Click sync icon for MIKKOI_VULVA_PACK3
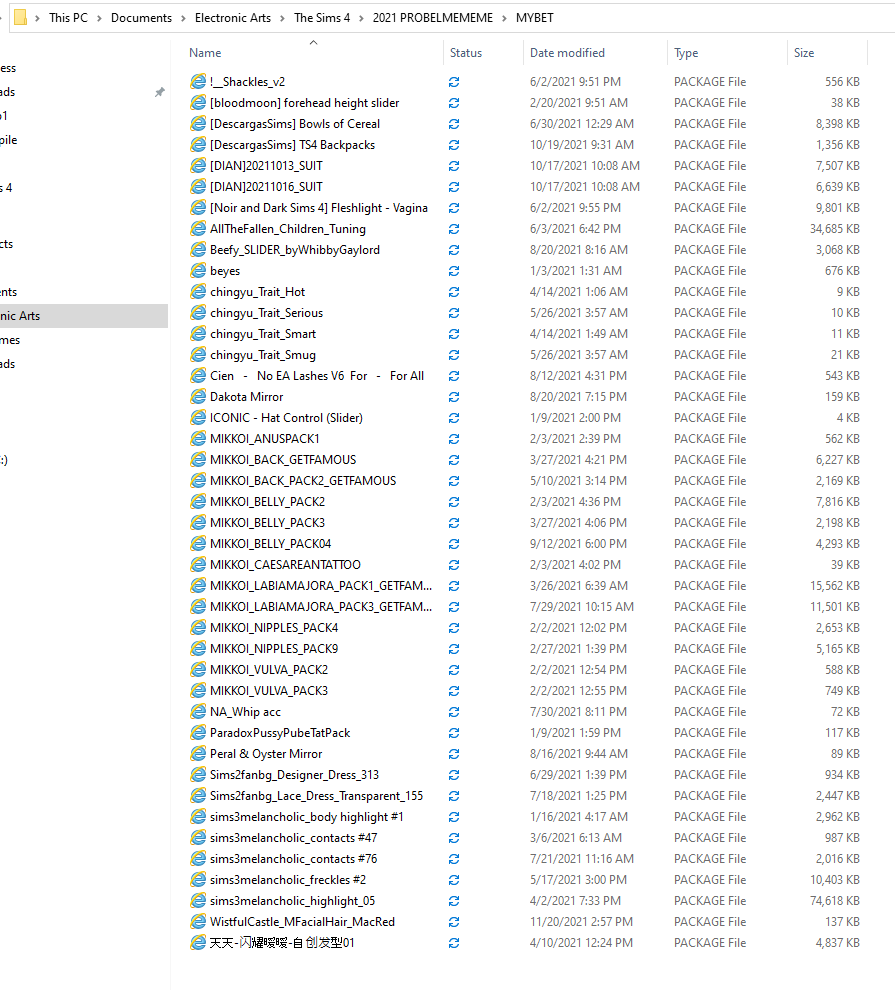Screen dimensions: 895x990 pyautogui.click(x=454, y=691)
